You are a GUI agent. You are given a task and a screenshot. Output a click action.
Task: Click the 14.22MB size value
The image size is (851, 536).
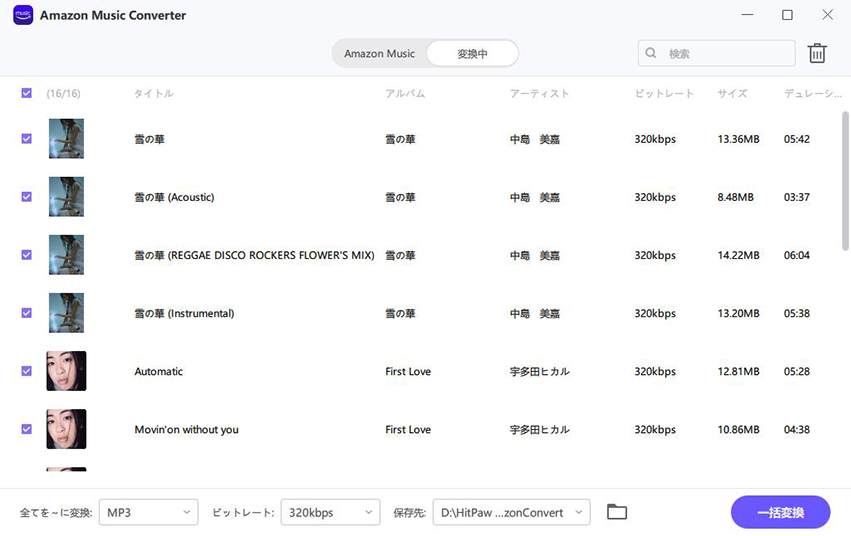738,255
